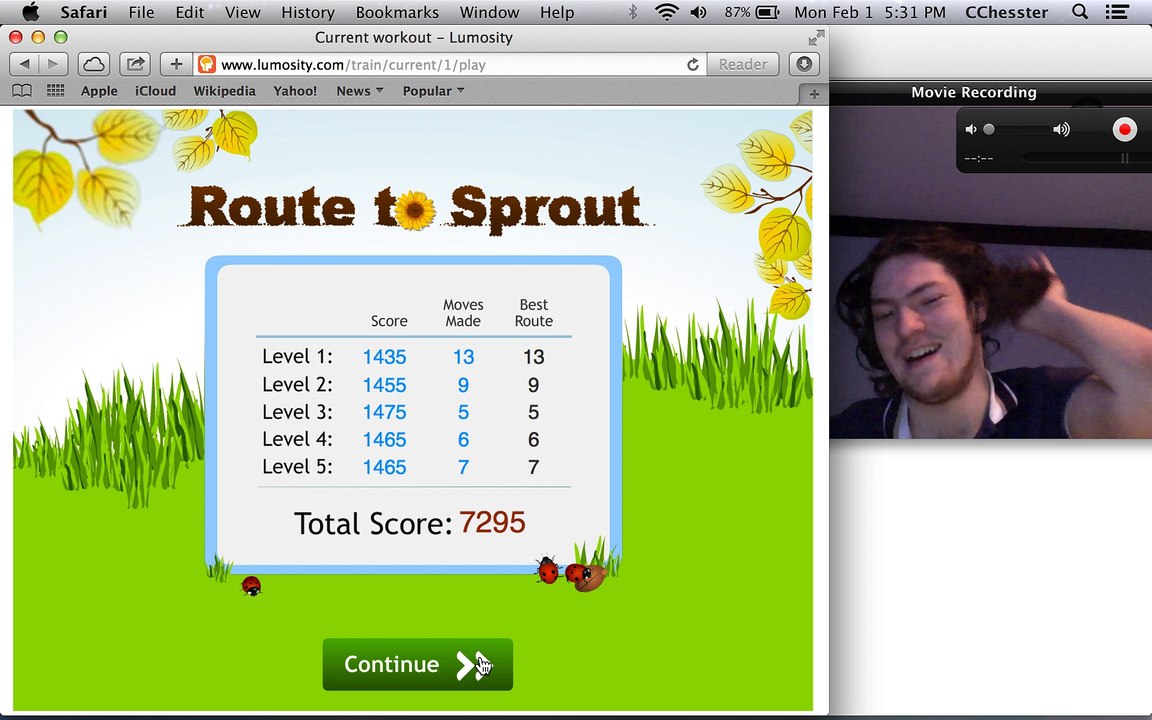Click the Level 2 score 1455
This screenshot has width=1152, height=720.
point(384,385)
